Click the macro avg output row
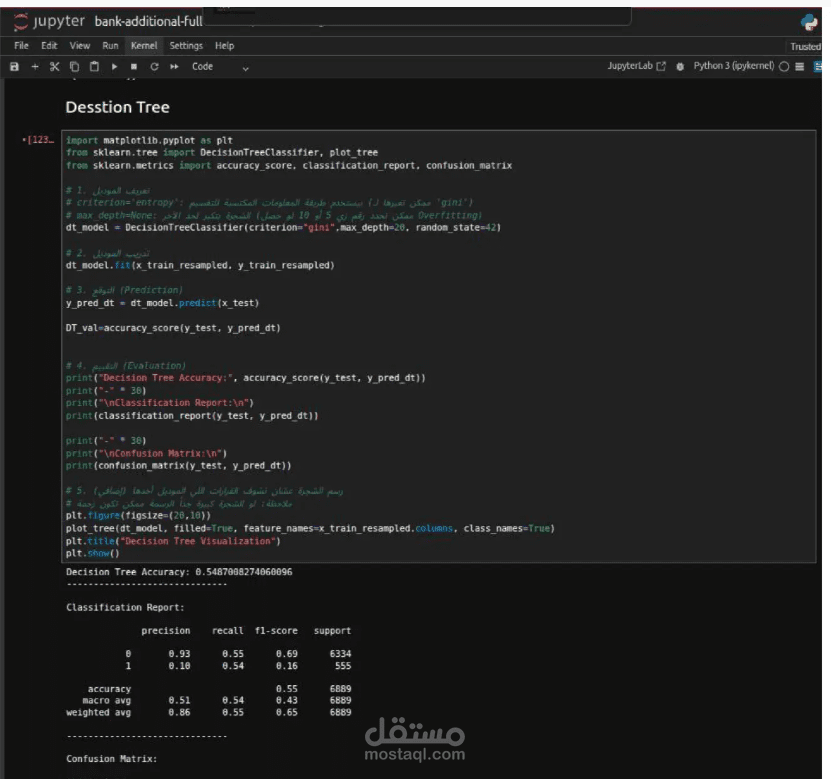This screenshot has height=779, width=831. [x=217, y=701]
